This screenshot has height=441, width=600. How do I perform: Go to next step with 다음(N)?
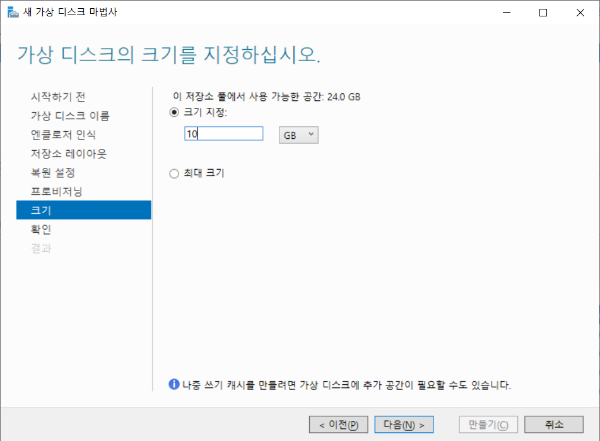[404, 425]
